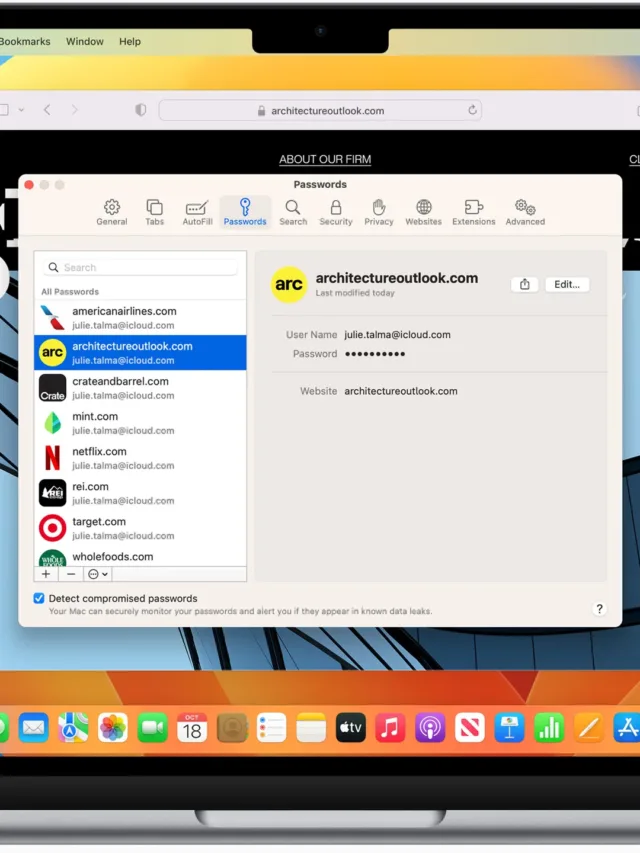Open Keynote from the Dock
This screenshot has height=853, width=640.
(509, 727)
